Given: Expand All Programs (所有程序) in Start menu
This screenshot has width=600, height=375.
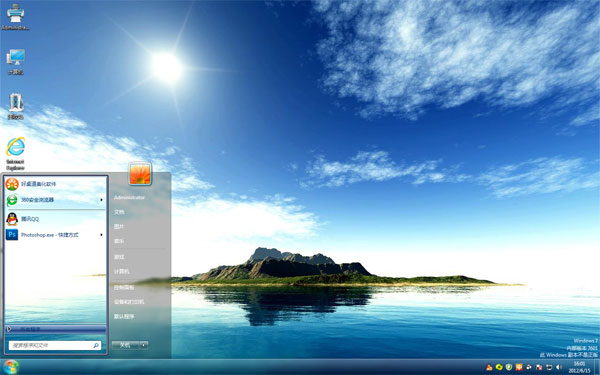Looking at the screenshot, I should click(x=56, y=329).
